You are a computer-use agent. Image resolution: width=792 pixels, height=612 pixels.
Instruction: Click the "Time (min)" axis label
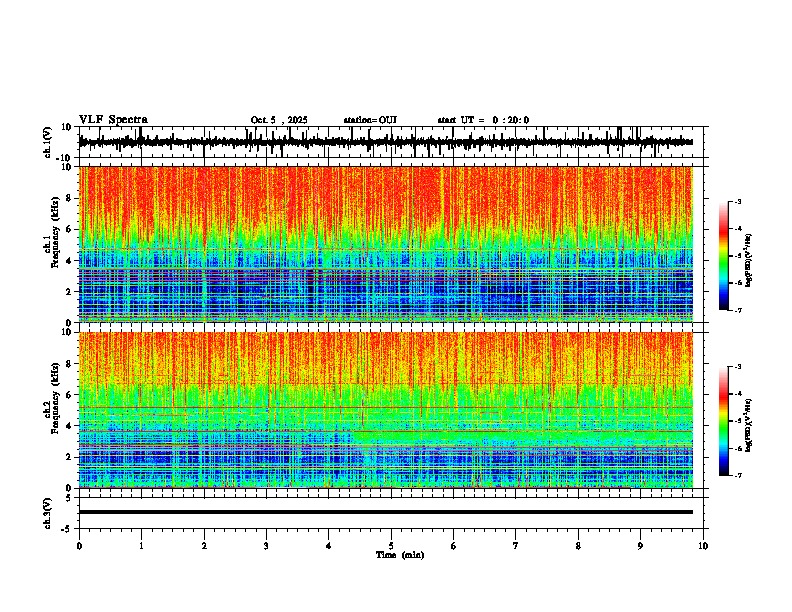coord(400,555)
